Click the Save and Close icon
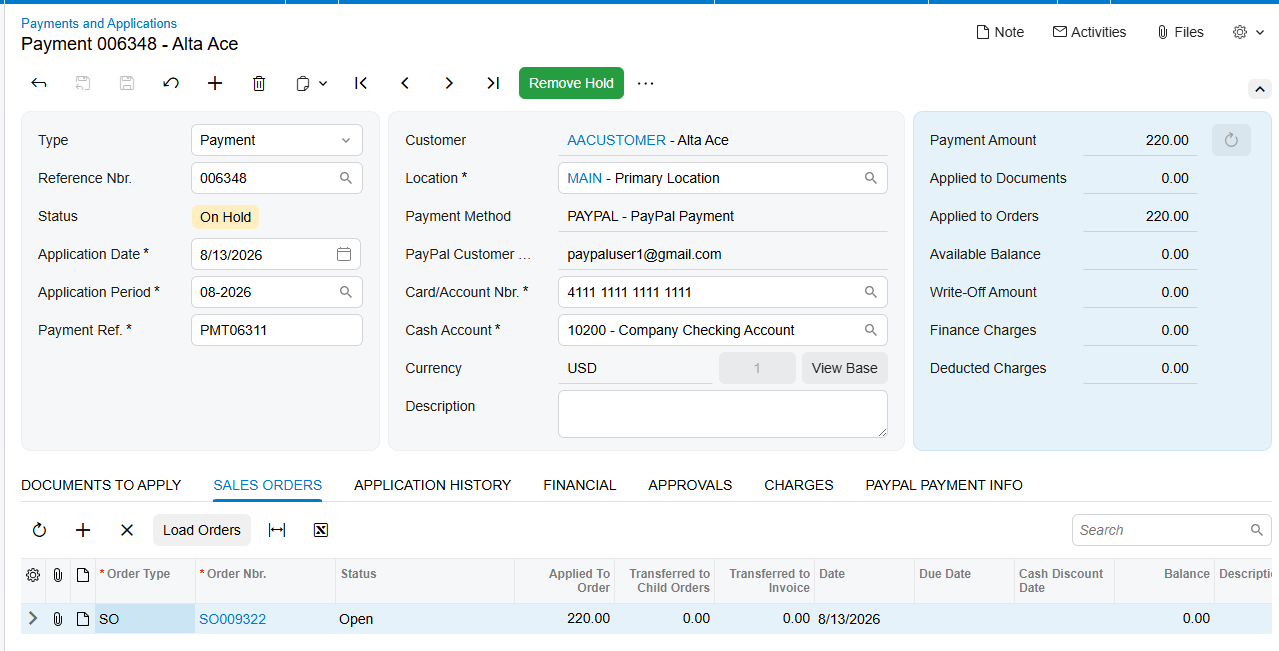 (83, 83)
